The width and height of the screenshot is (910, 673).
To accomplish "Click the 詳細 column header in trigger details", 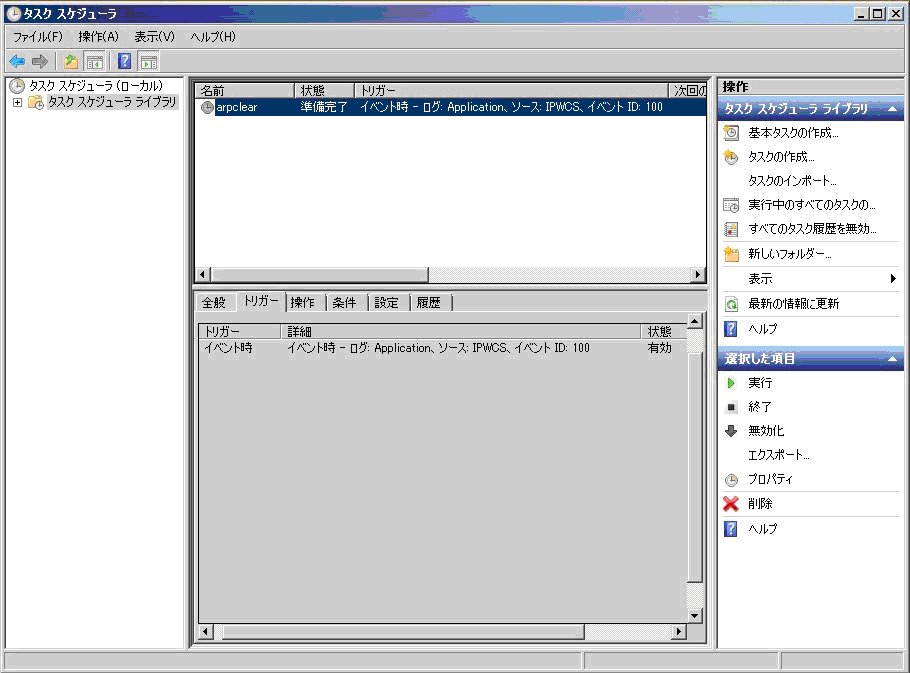I will click(461, 331).
